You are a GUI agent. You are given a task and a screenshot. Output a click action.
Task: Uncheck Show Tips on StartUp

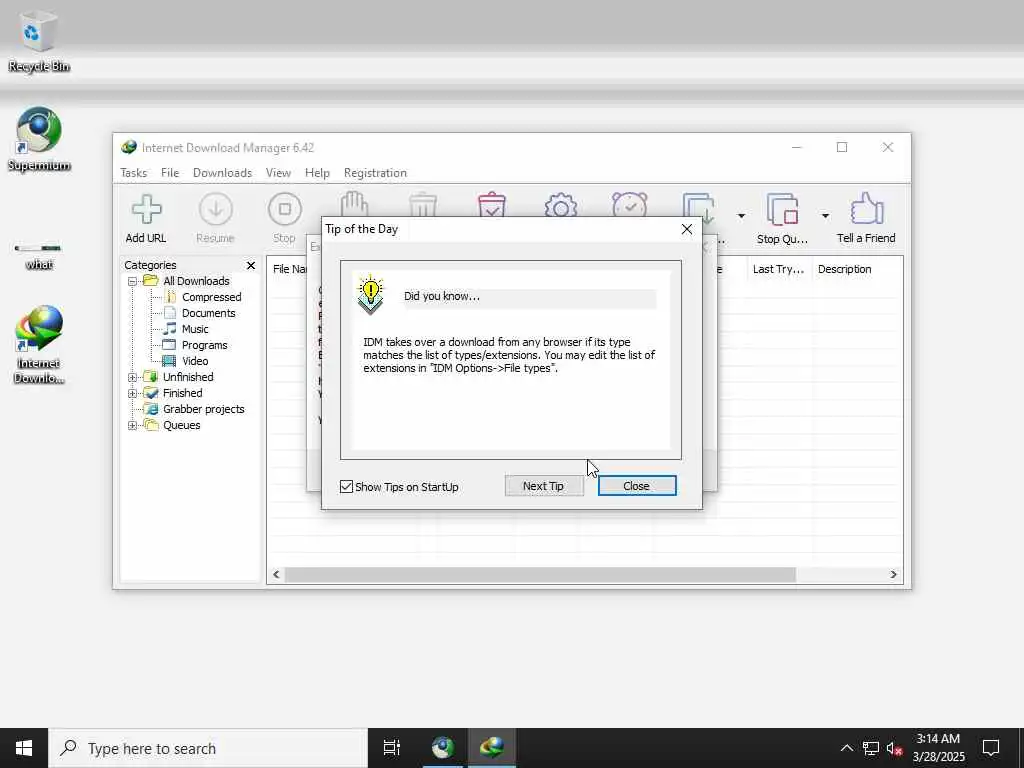click(x=347, y=487)
